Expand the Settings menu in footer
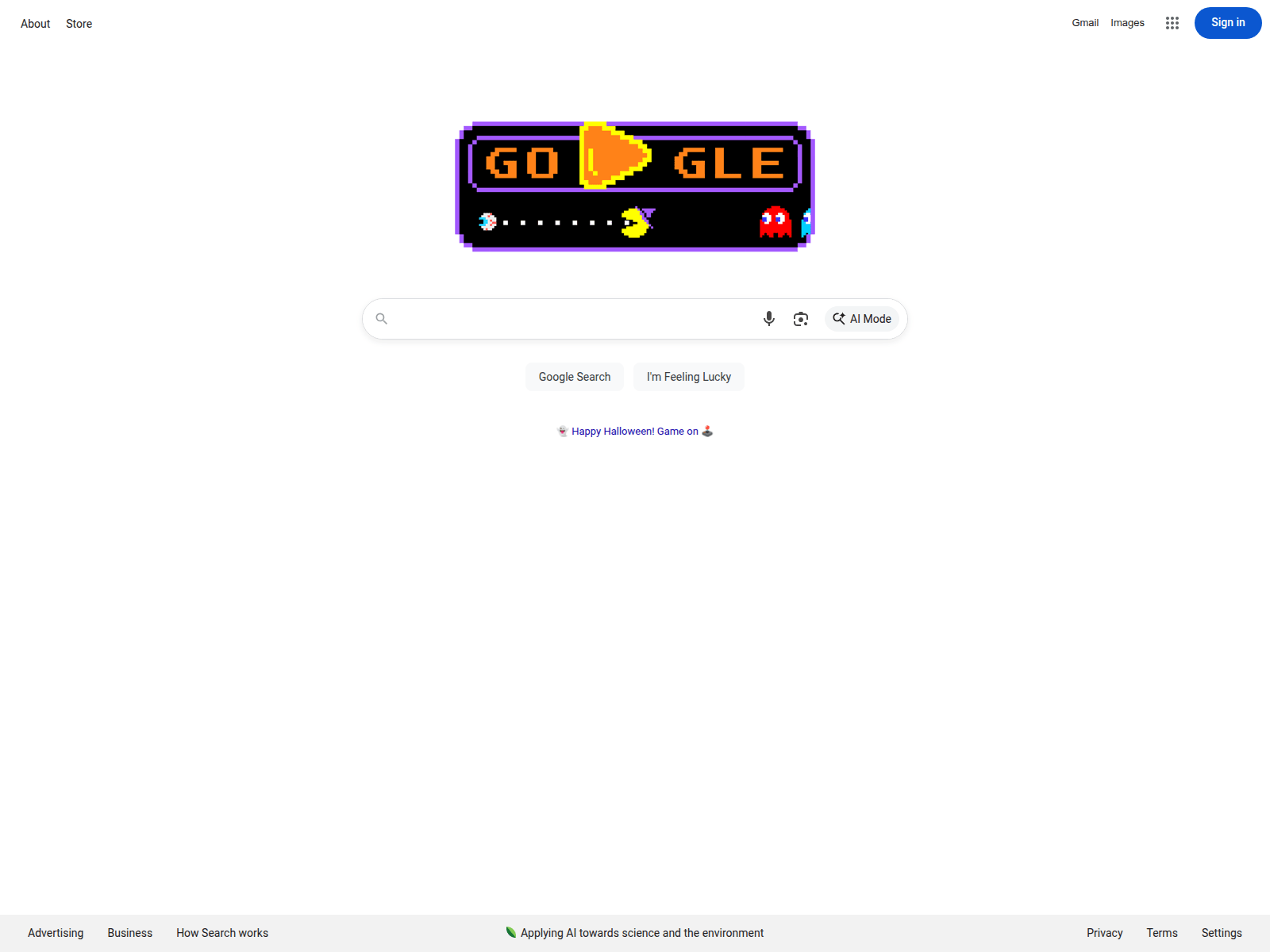1270x952 pixels. (x=1222, y=933)
